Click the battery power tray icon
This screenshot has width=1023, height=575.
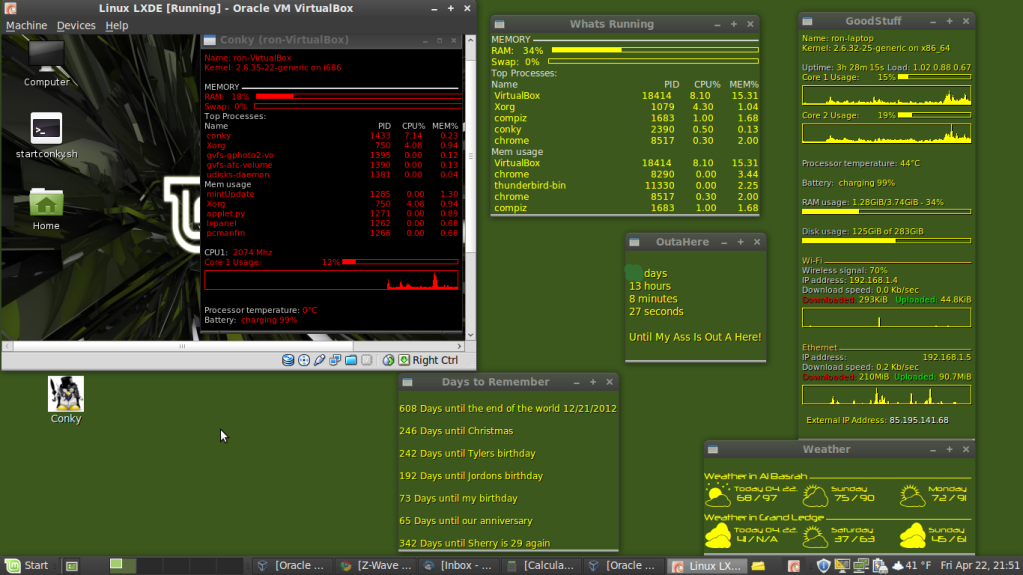879,566
